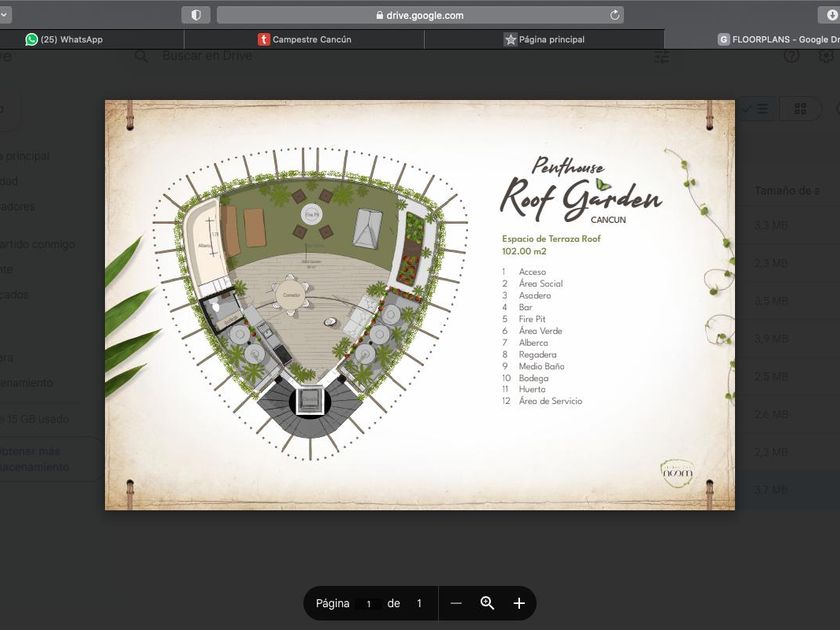Click the Obtener más almacenamiento button

coord(49,459)
